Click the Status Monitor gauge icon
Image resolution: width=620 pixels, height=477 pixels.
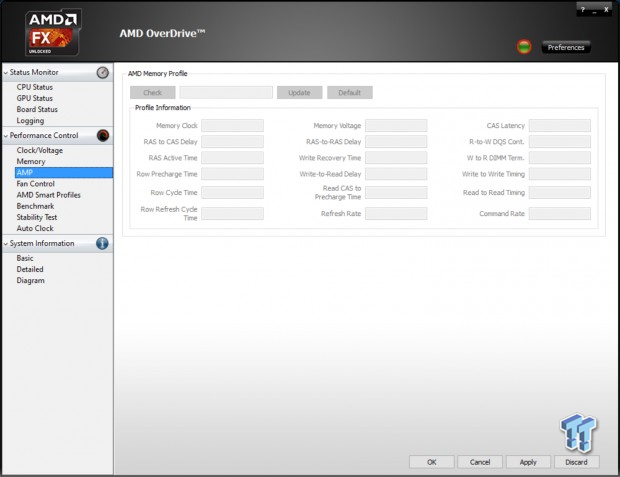point(102,73)
